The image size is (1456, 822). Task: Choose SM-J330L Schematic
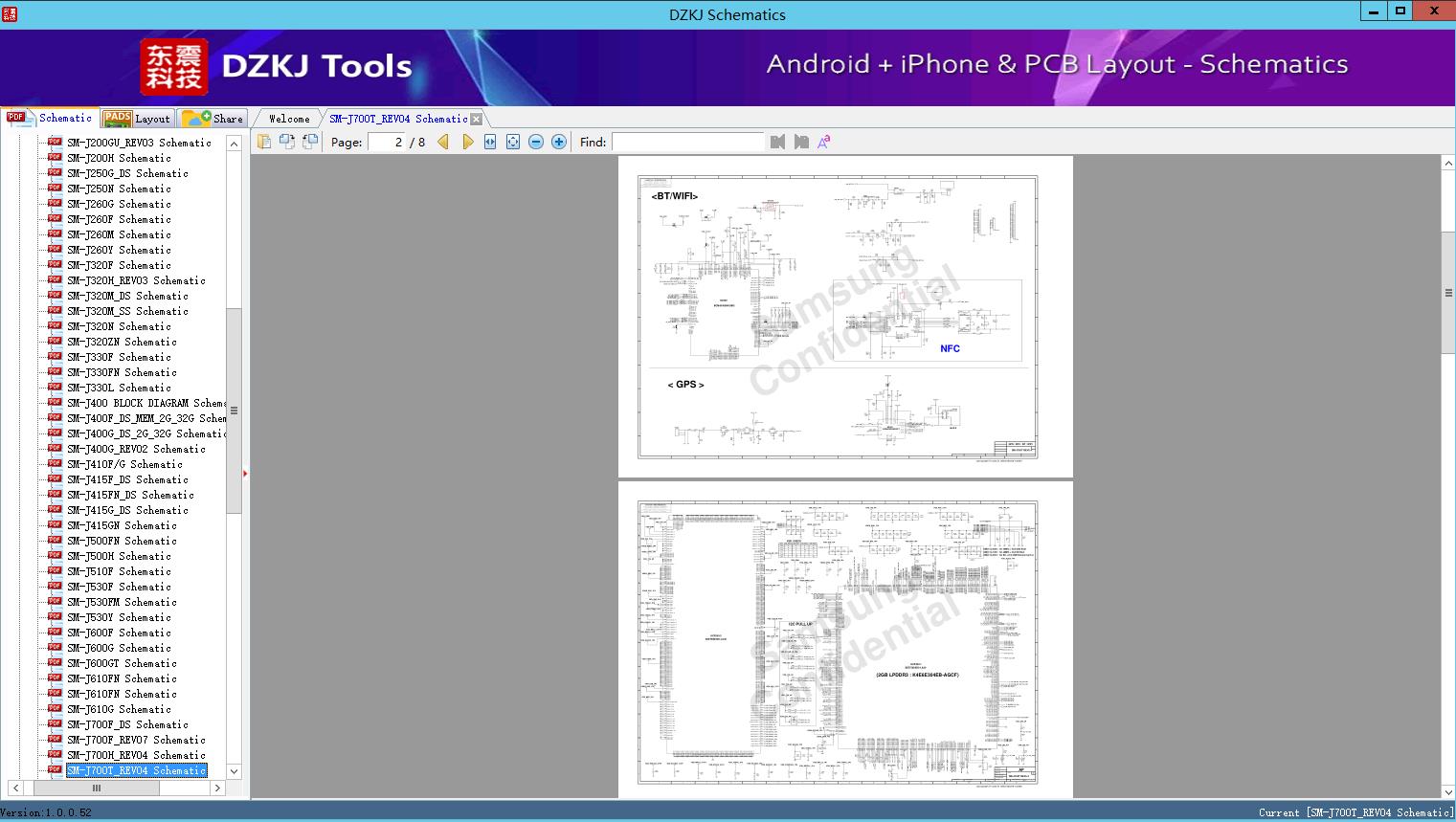pos(119,388)
